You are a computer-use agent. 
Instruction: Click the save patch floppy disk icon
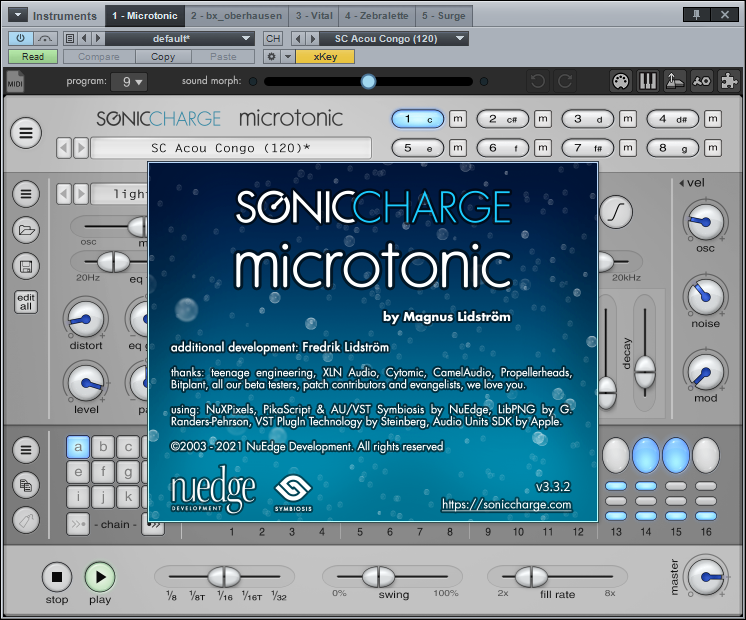(26, 266)
